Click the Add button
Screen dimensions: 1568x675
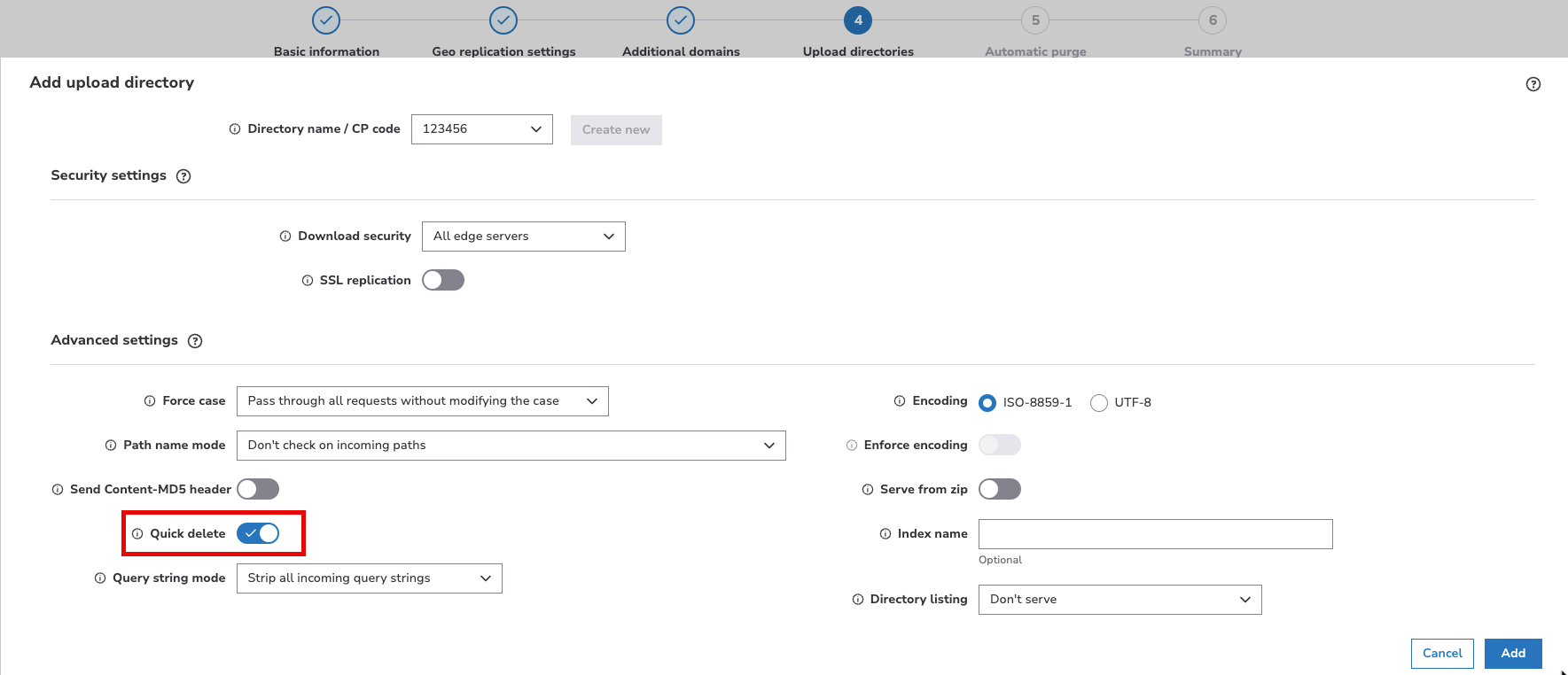(x=1512, y=654)
